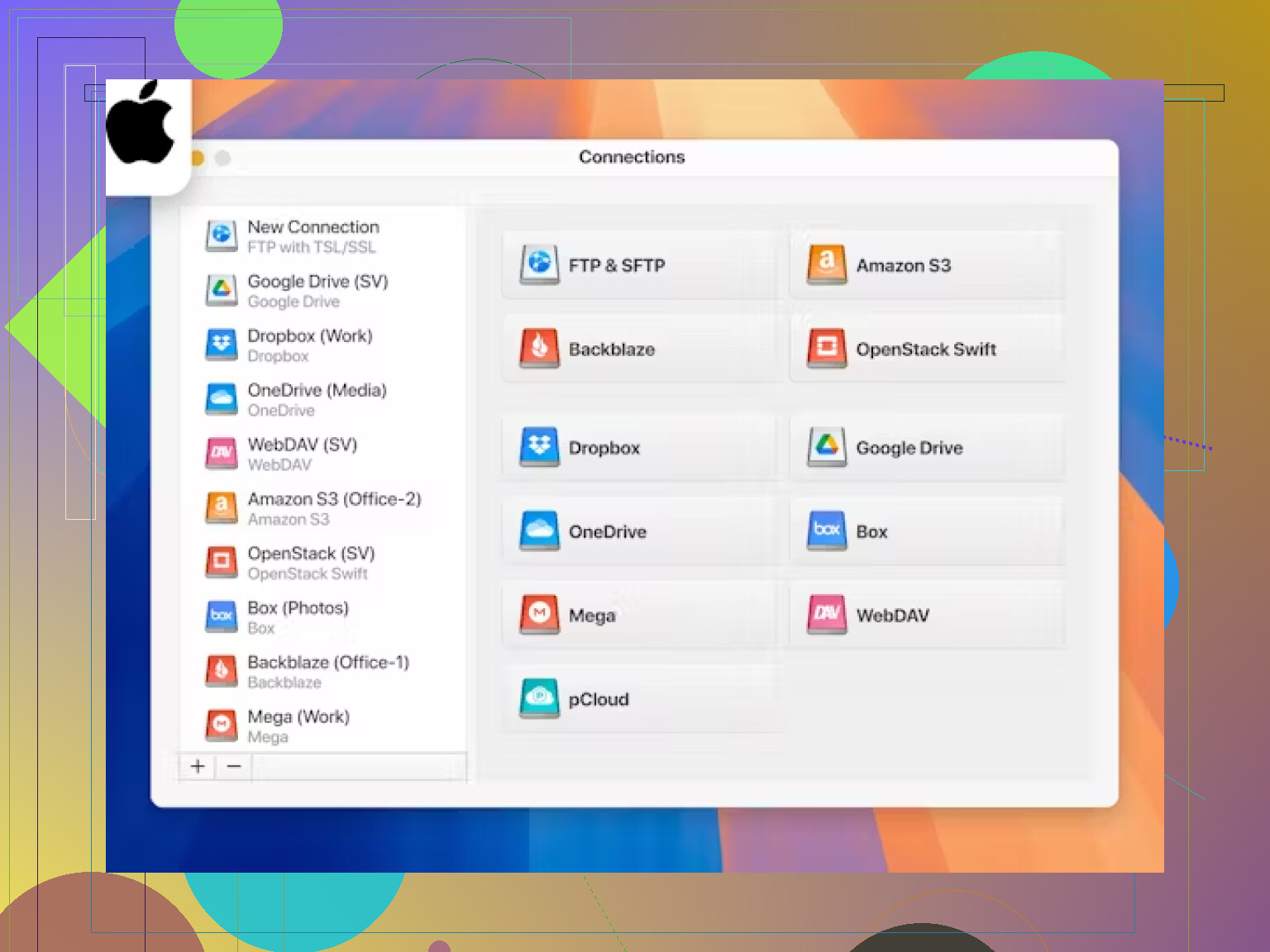Select the "Backblaze (Office-1)" list entry text
Image resolution: width=1270 pixels, height=952 pixels.
[x=328, y=663]
